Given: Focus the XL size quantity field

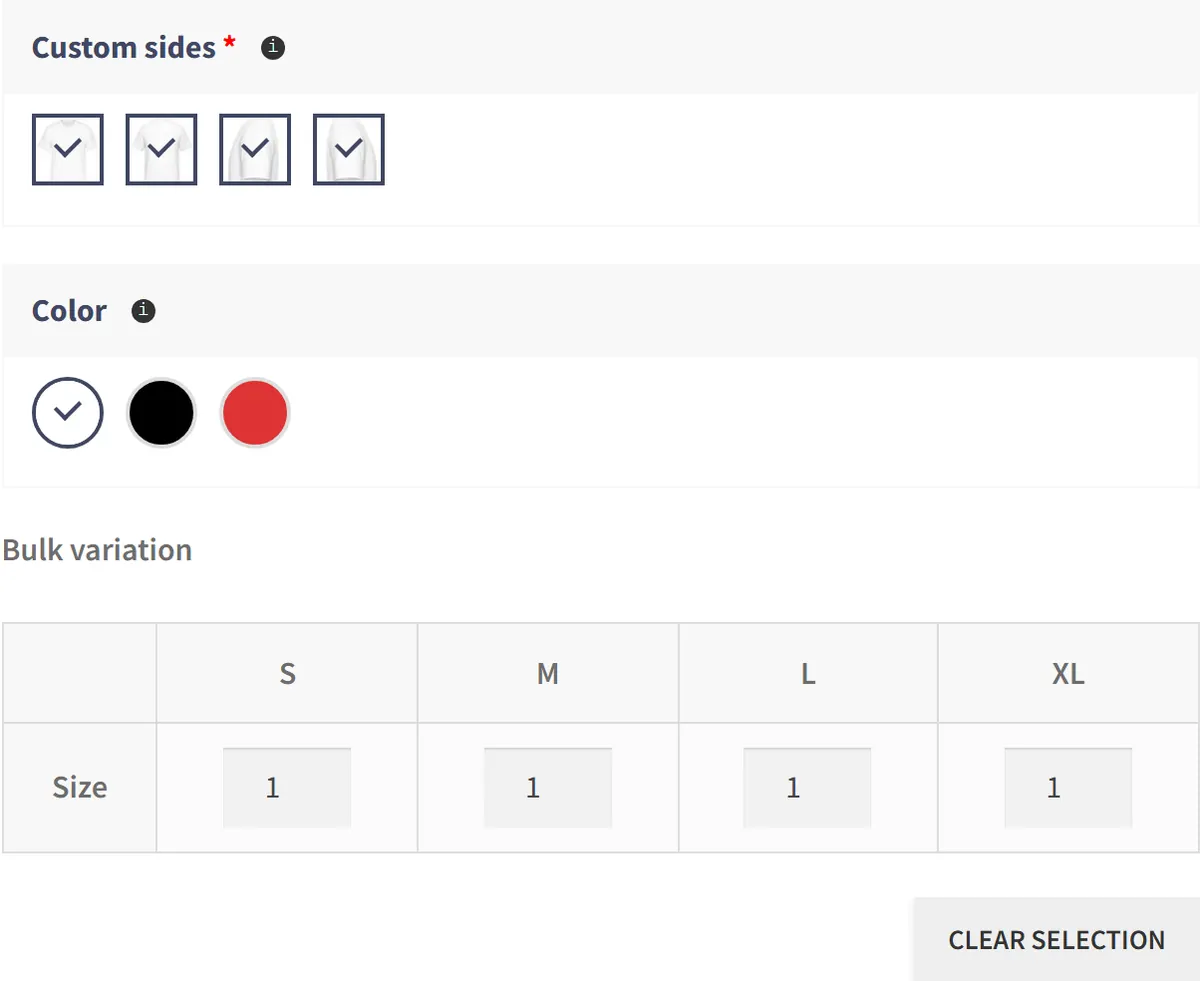Looking at the screenshot, I should pos(1068,788).
